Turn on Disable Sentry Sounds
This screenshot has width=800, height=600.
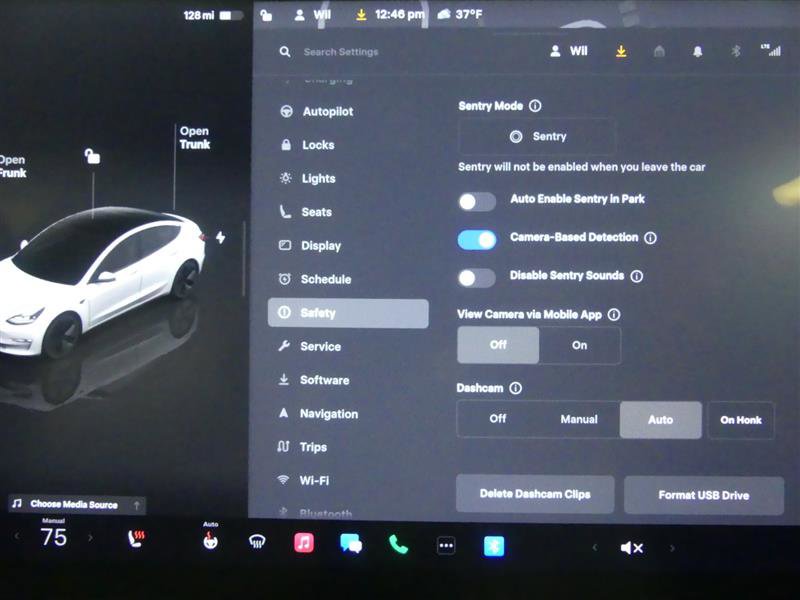[477, 275]
